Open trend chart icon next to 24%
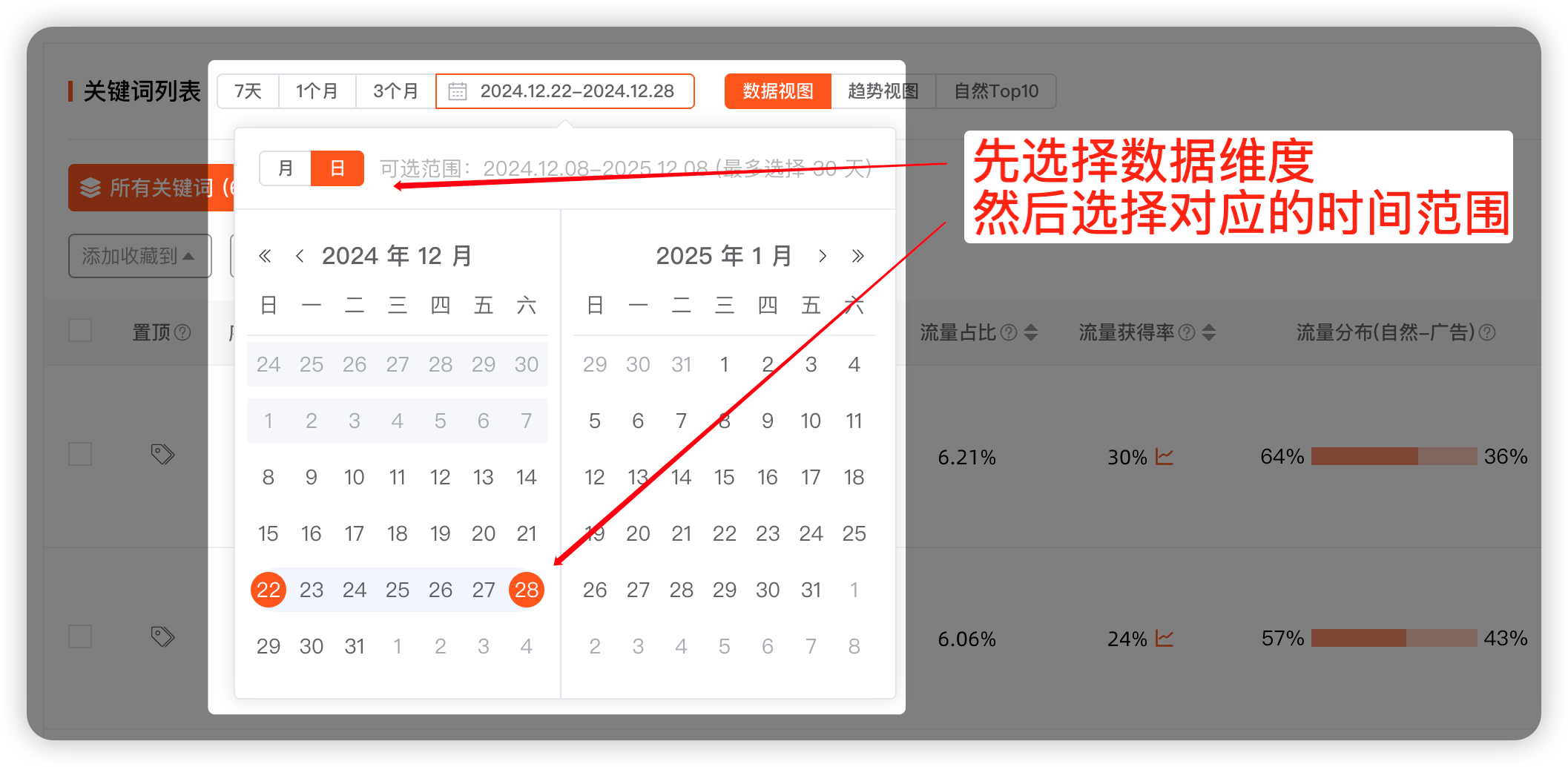Viewport: 1568px width, 767px height. coord(1165,639)
